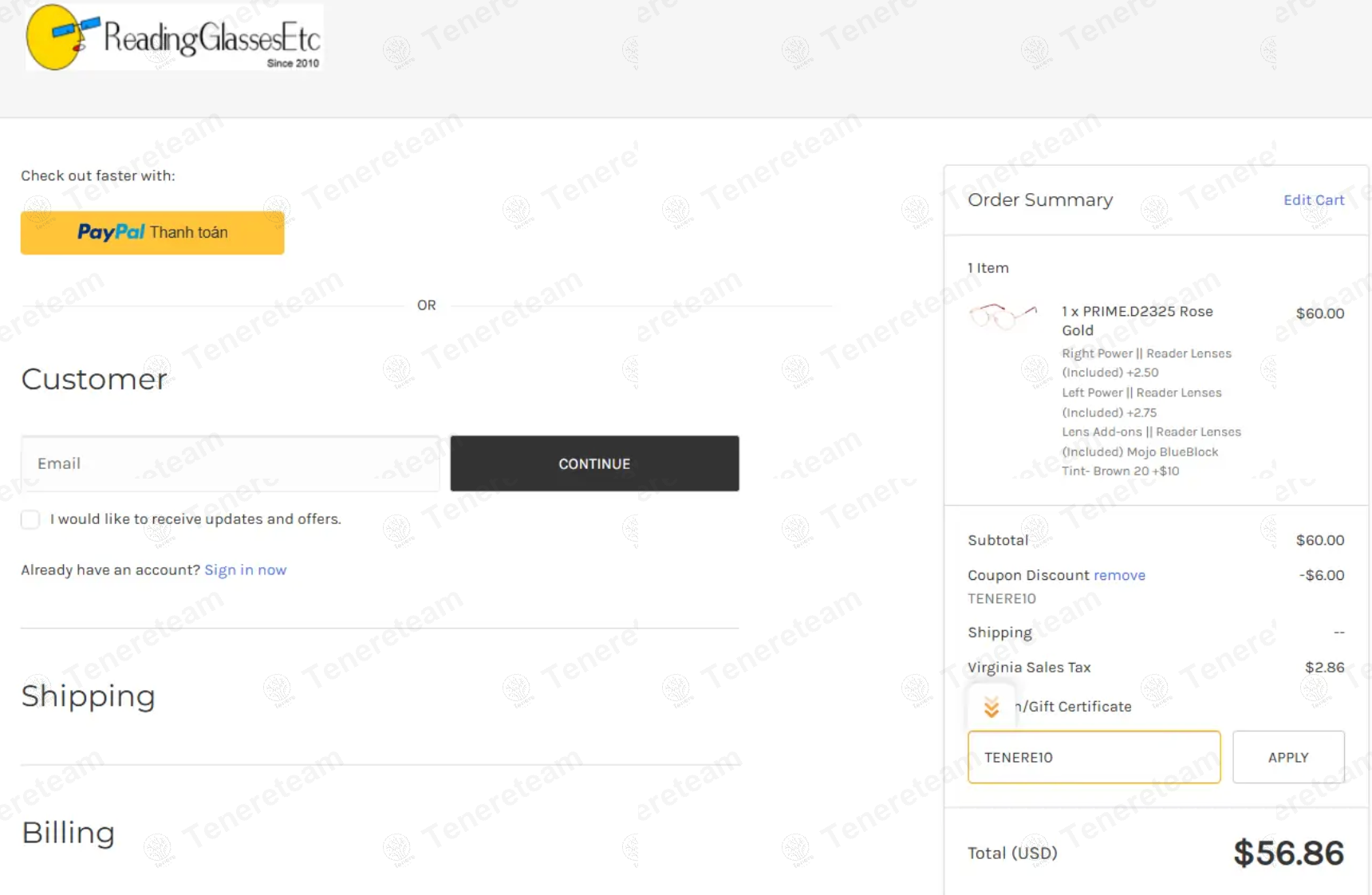Open the rose gold glasses product thumbnail
The height and width of the screenshot is (895, 1372).
[1003, 316]
